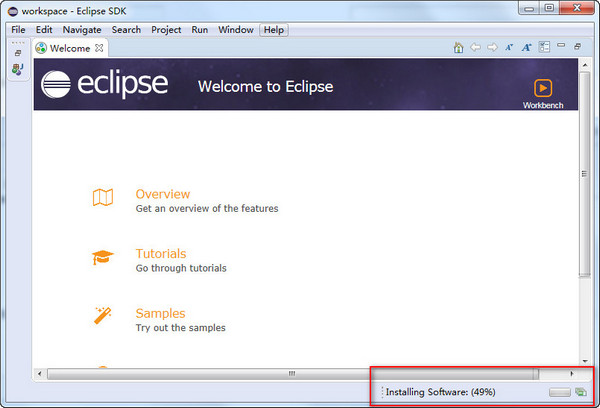Click 'Try out the samples' text
600x408 pixels.
coord(181,328)
